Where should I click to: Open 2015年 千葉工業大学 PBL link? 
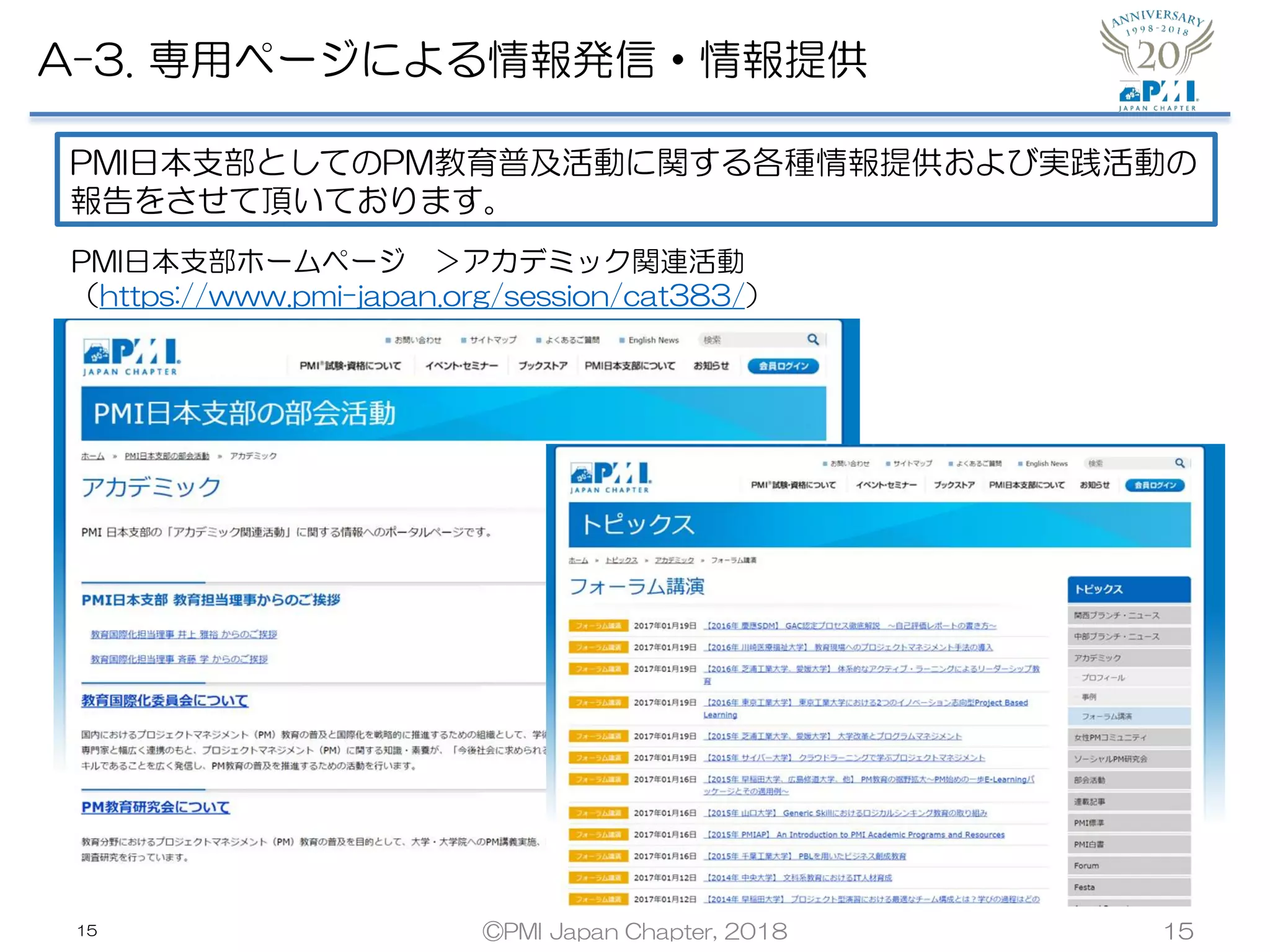tap(806, 856)
